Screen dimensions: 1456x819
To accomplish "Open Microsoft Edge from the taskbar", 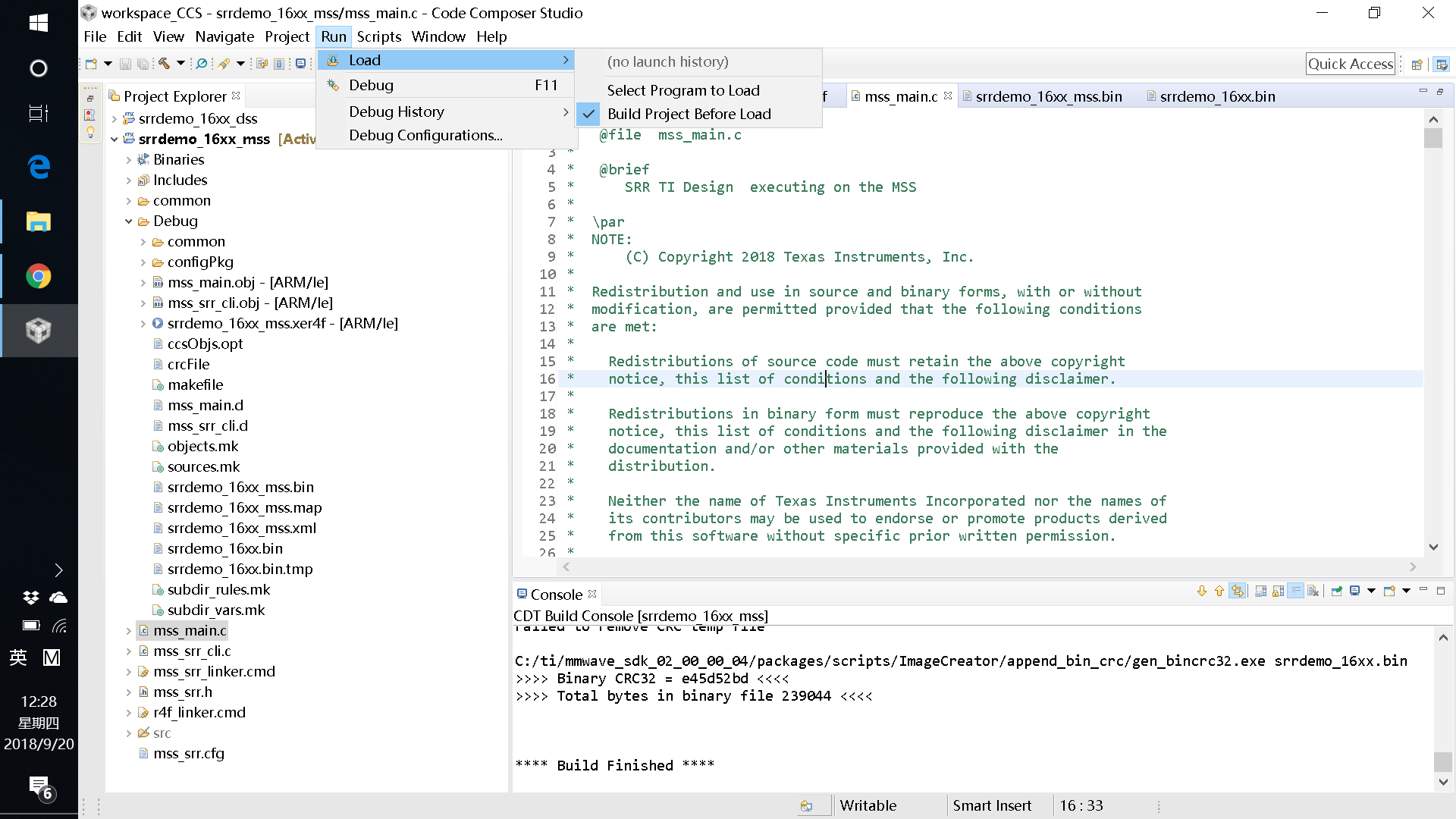I will pos(39,166).
